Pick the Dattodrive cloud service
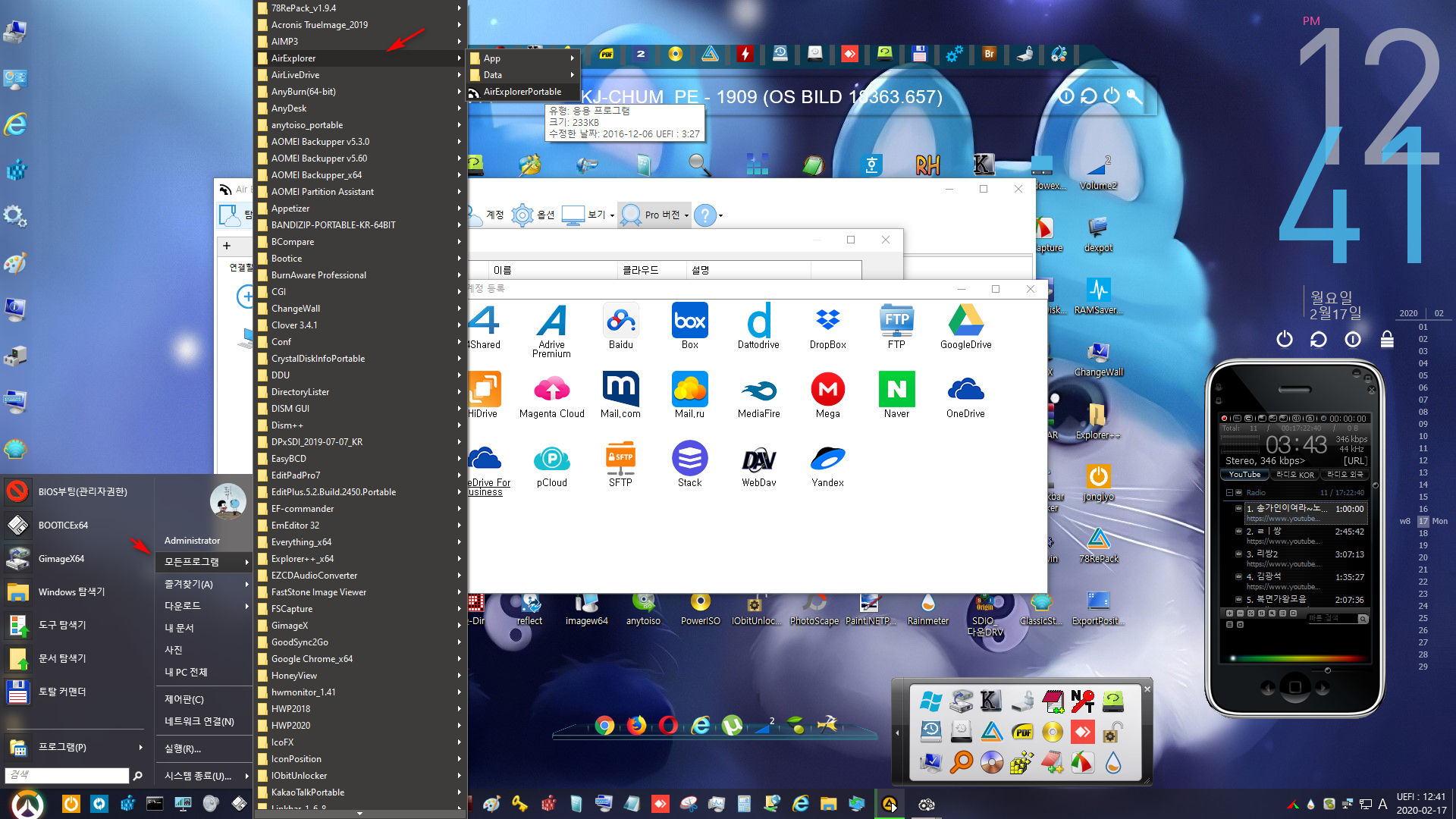Screen dimensions: 1456x819 tap(758, 326)
